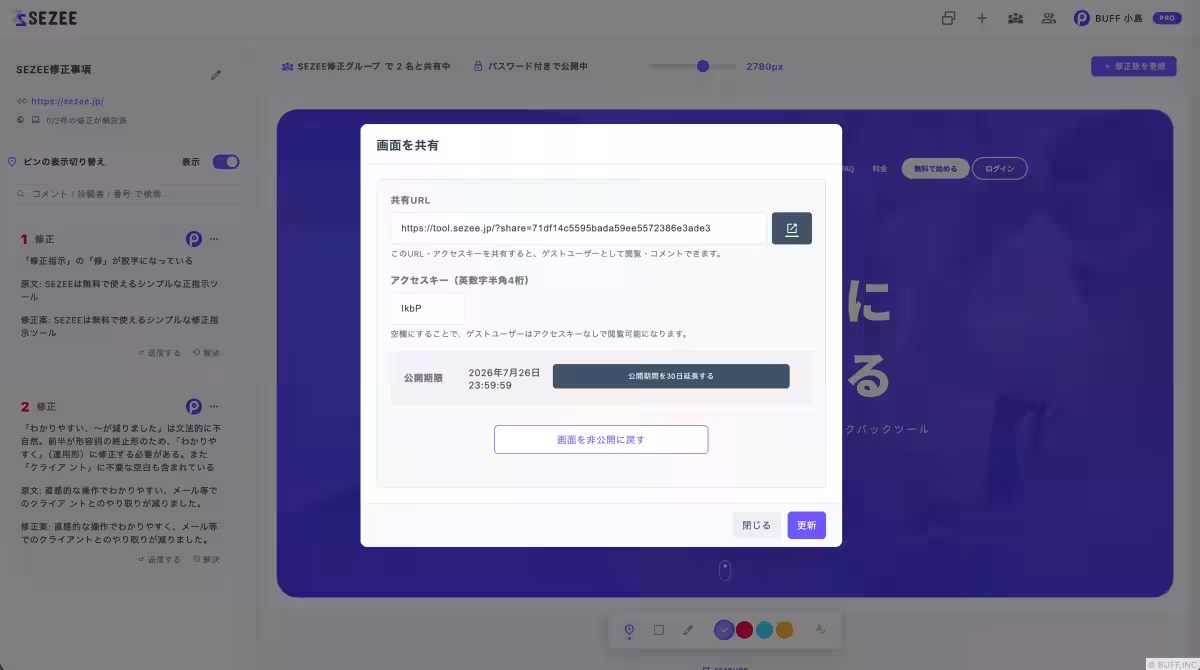Mark comment 2 as 解決

coord(206,559)
